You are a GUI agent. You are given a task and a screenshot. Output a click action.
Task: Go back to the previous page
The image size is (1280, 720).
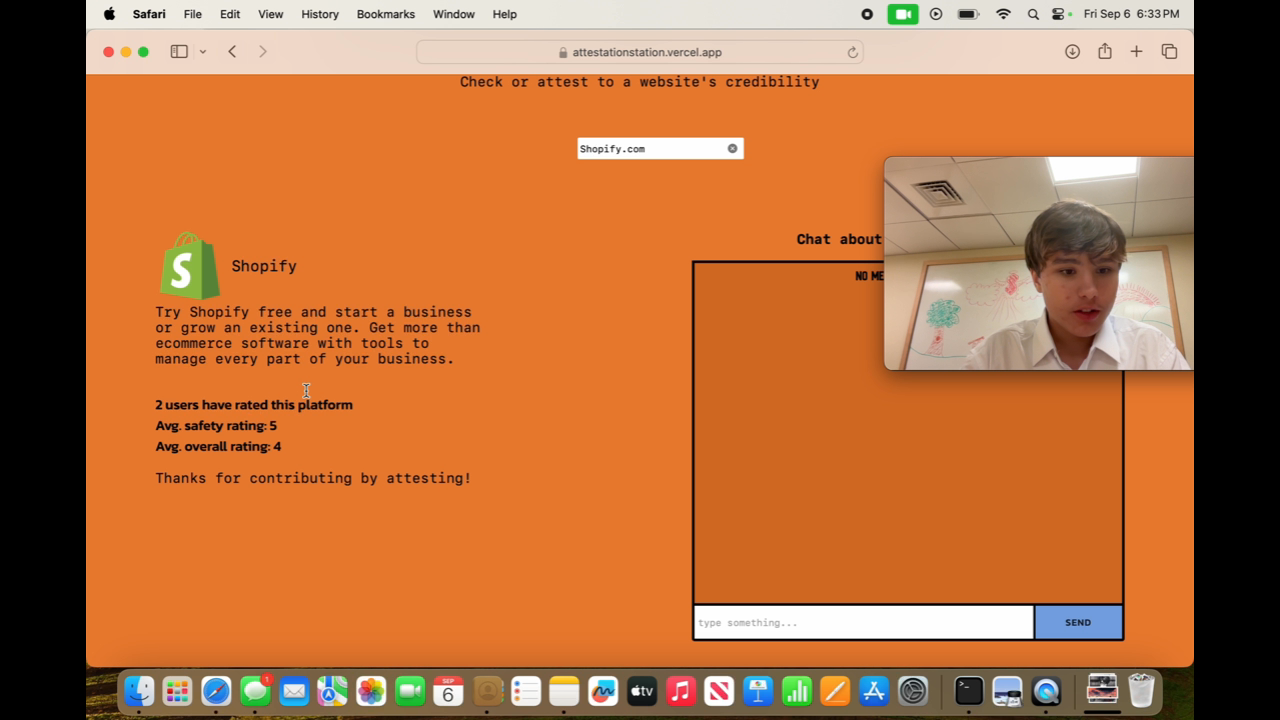[232, 52]
